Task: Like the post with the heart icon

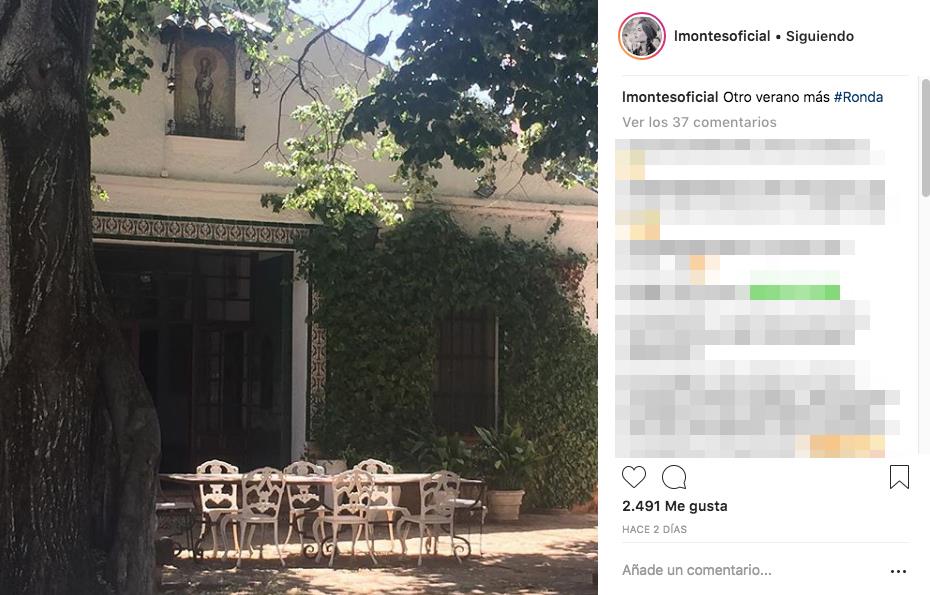Action: pos(633,477)
